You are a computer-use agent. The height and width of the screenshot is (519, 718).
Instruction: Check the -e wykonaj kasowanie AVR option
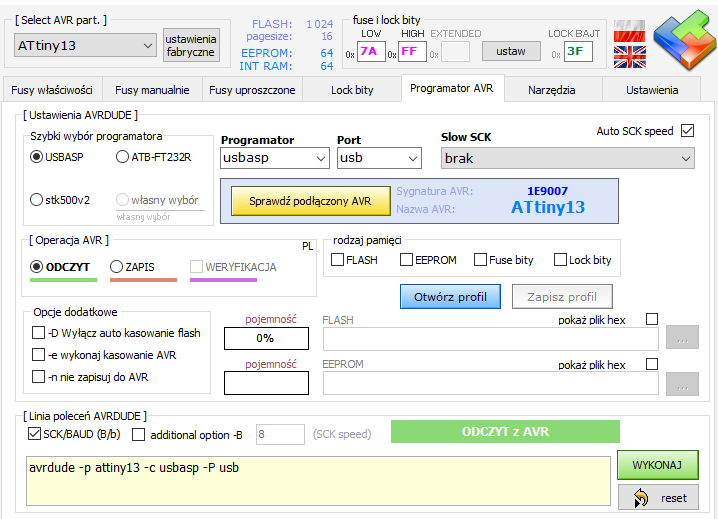pos(39,355)
